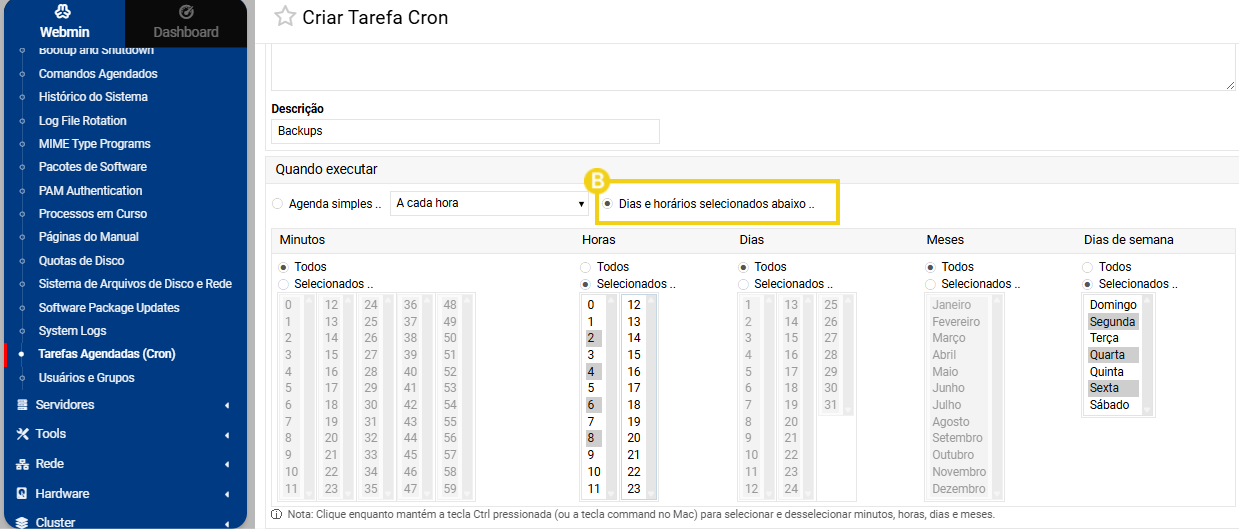Select the Agenda simples radio button
This screenshot has height=529, width=1239.
click(x=278, y=203)
